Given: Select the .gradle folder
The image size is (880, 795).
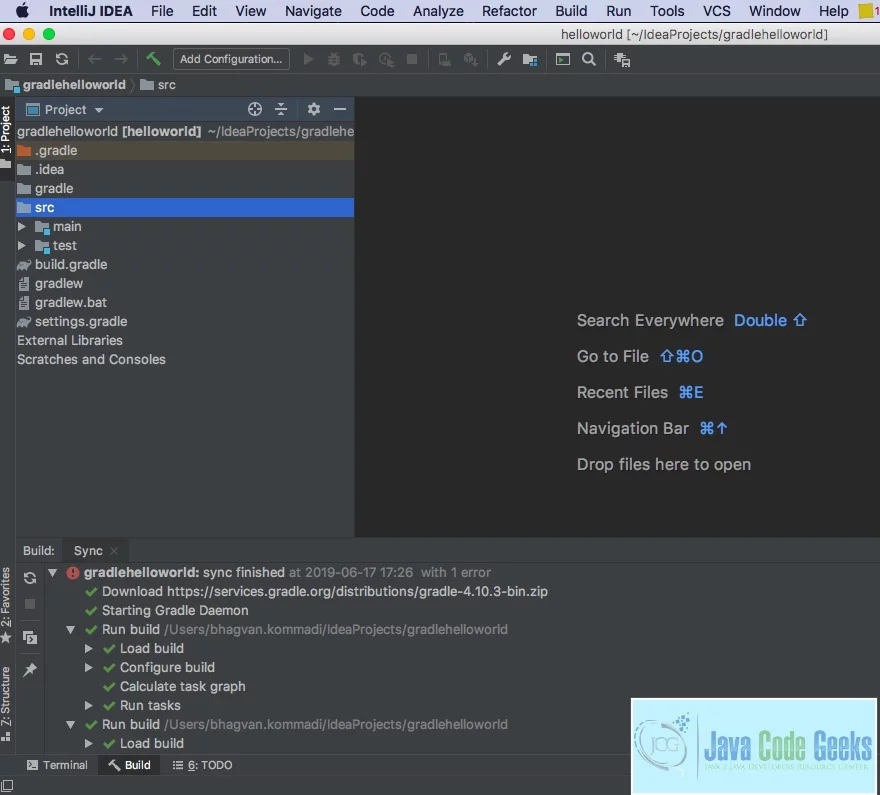Looking at the screenshot, I should tap(185, 150).
